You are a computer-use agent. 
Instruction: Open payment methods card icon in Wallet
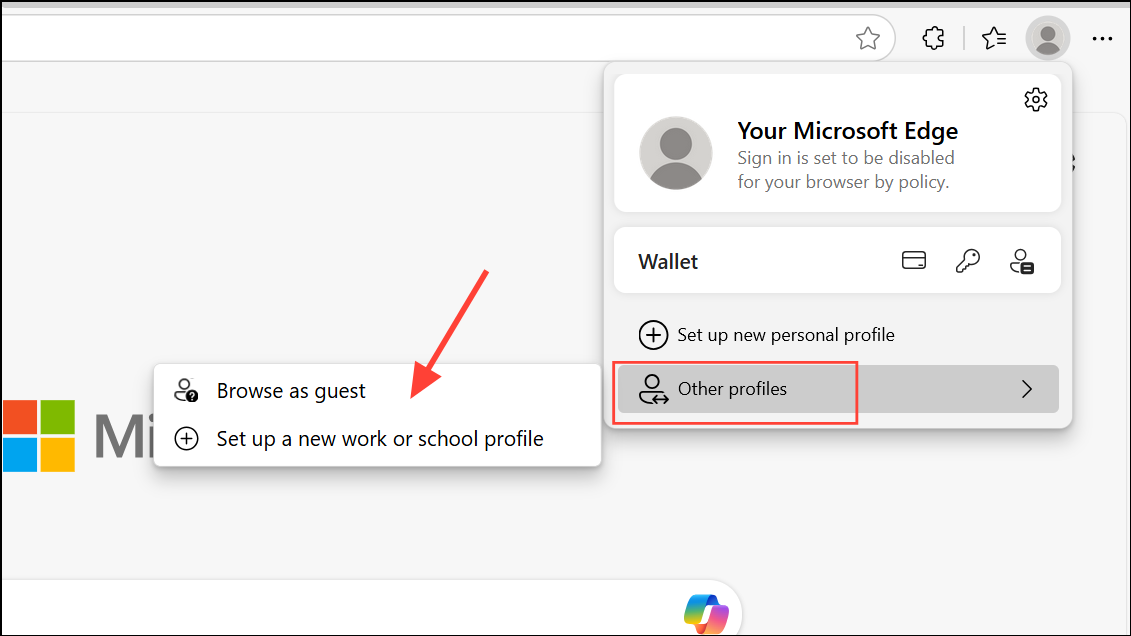click(x=913, y=260)
